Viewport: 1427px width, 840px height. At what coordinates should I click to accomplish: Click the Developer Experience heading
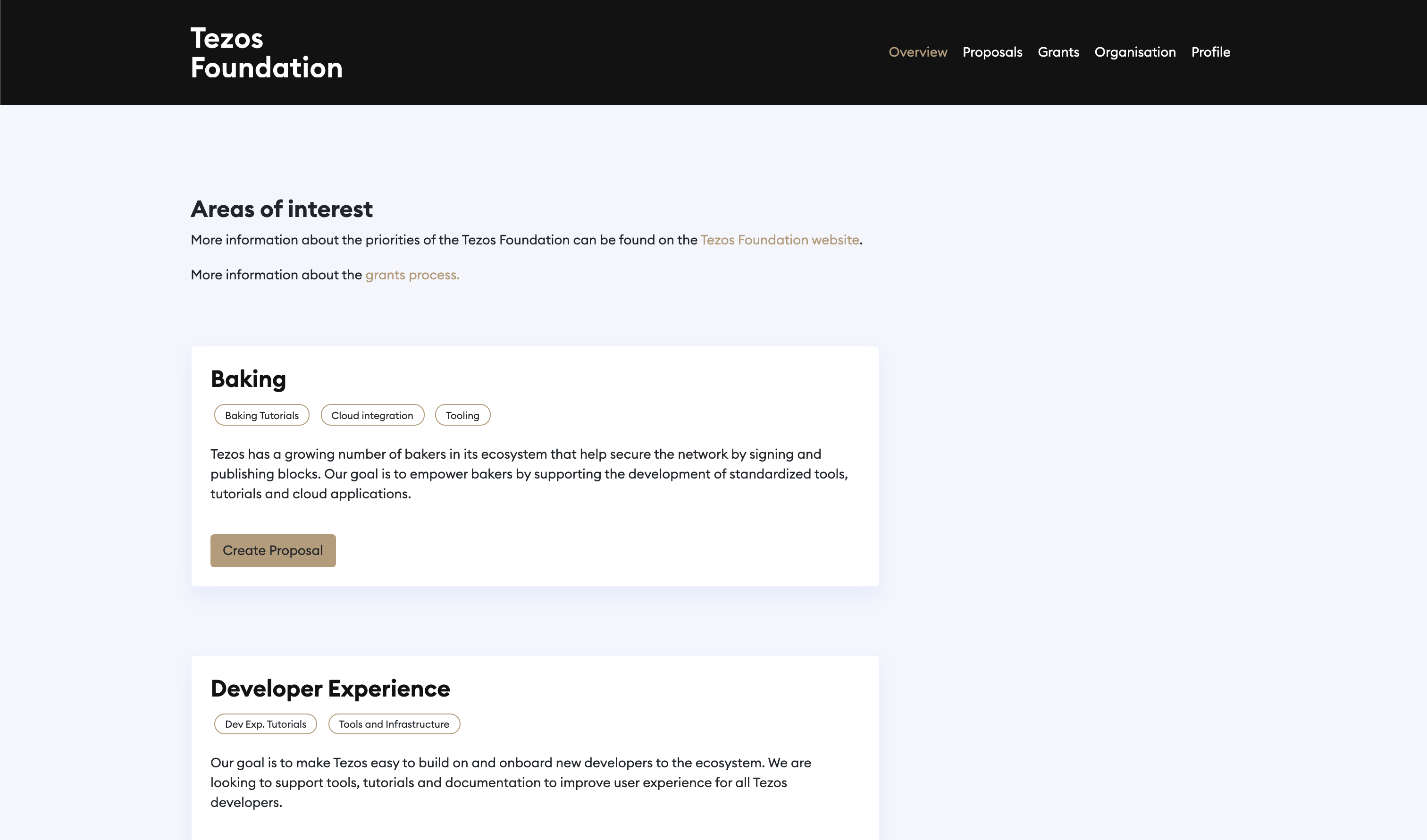coord(330,689)
